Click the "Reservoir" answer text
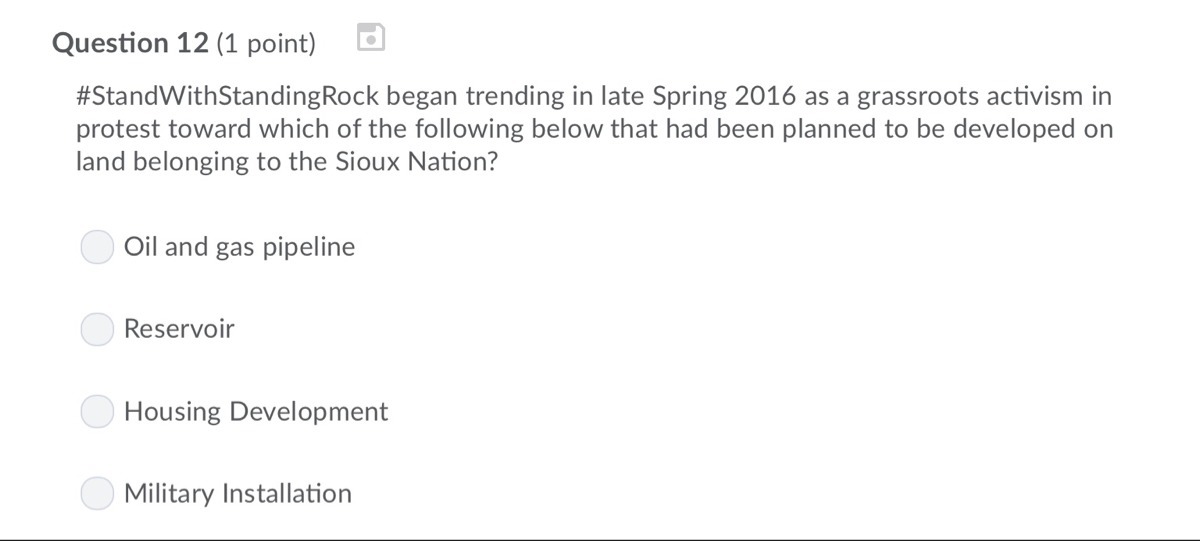 [179, 329]
